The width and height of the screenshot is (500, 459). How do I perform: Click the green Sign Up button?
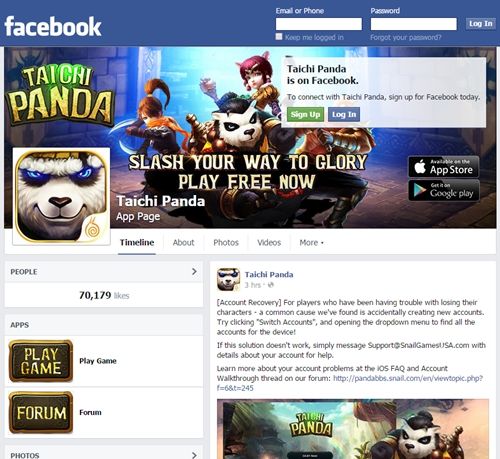tap(305, 114)
